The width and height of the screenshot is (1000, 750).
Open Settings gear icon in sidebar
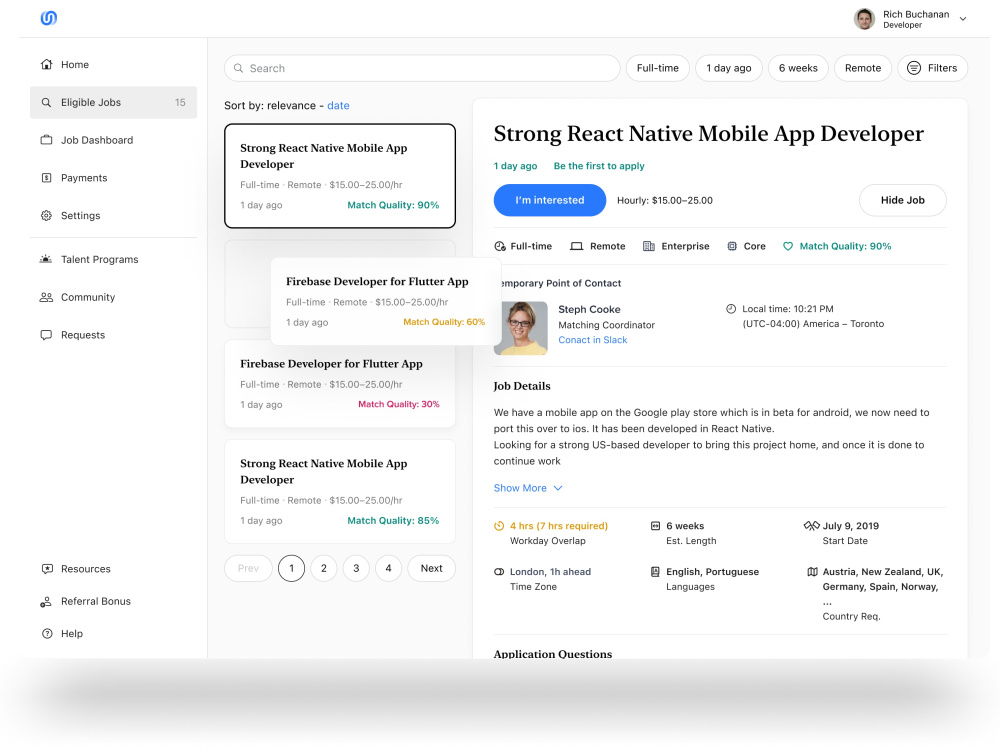coord(47,216)
